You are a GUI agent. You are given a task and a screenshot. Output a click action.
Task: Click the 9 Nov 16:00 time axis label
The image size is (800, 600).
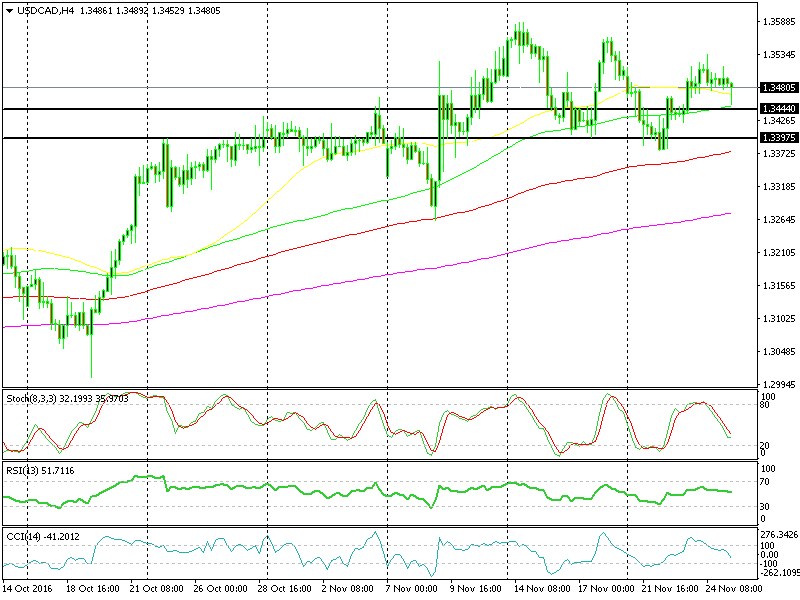tap(477, 588)
